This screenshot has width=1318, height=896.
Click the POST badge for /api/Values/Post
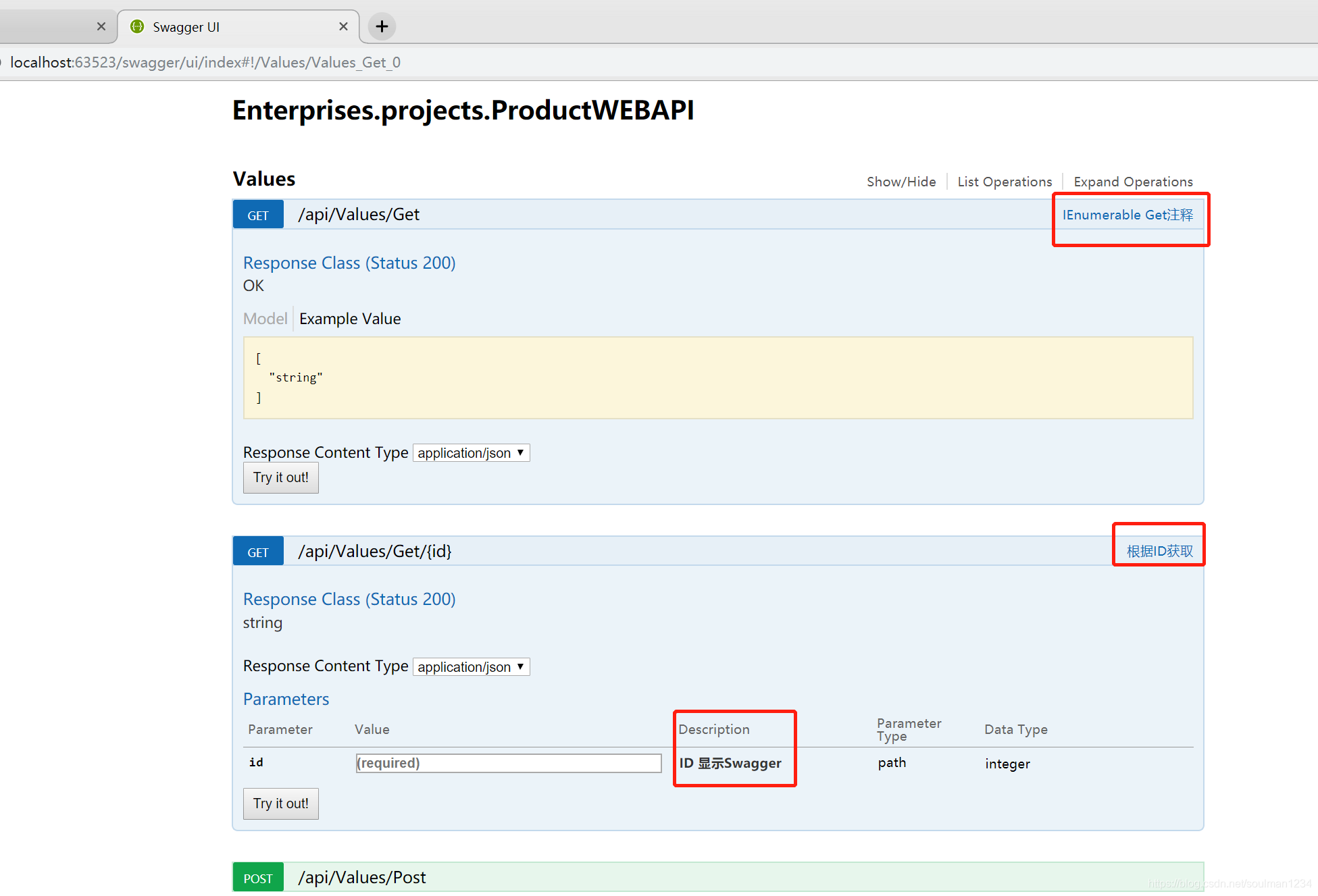[x=258, y=878]
